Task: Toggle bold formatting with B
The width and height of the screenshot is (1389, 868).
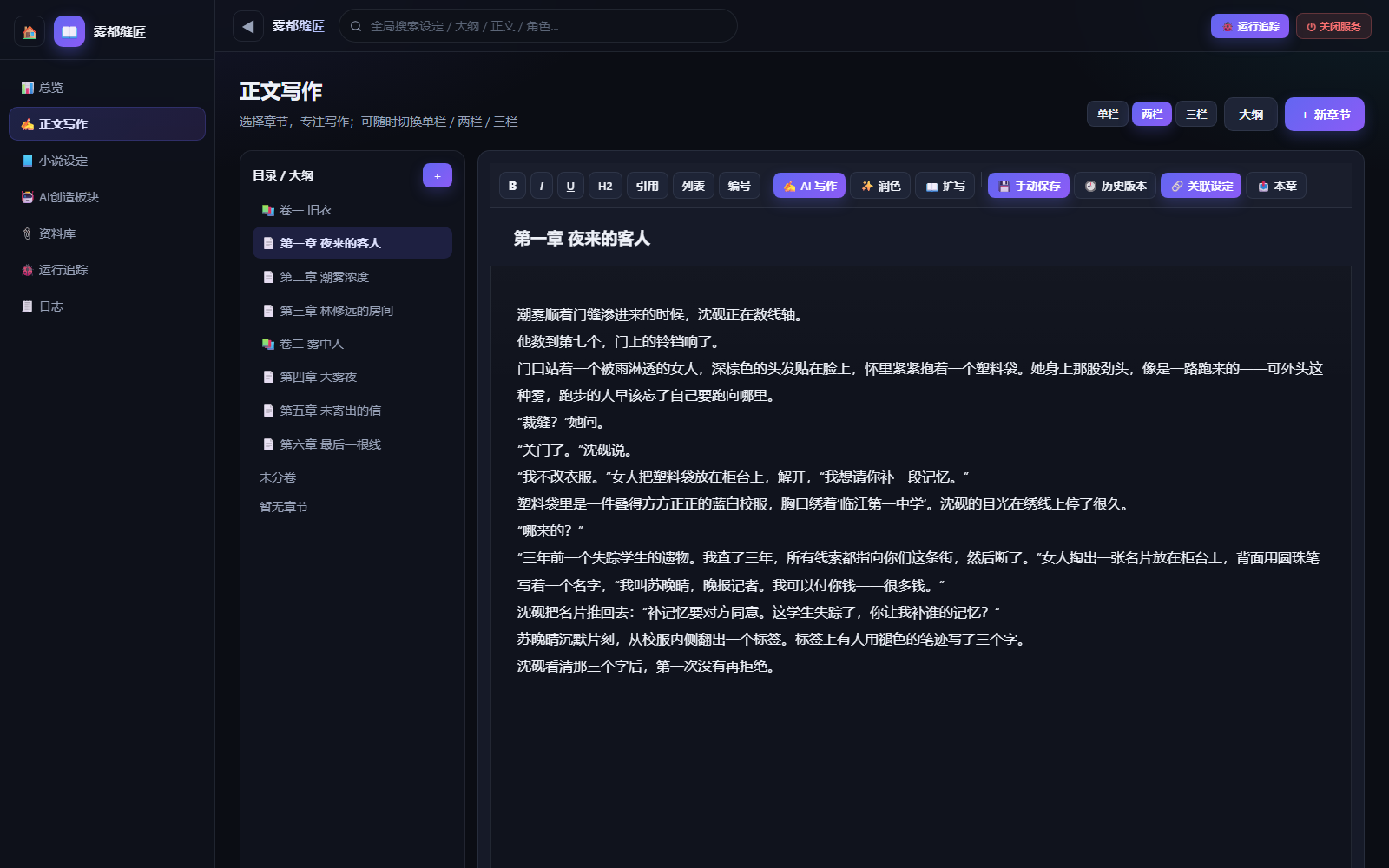Action: pyautogui.click(x=512, y=186)
